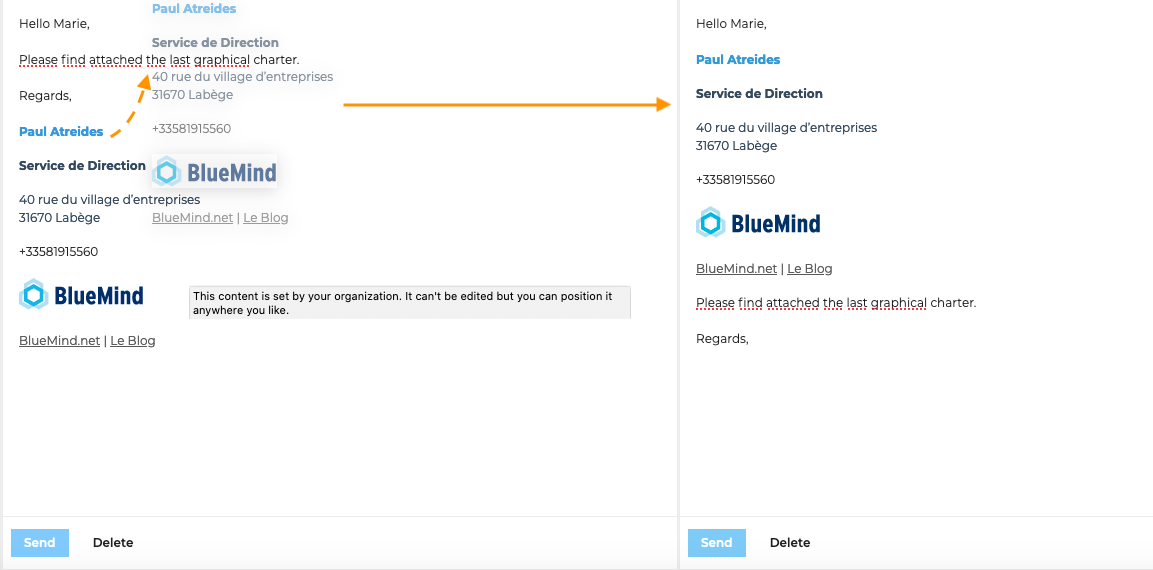Viewport: 1153px width, 570px height.
Task: Click the dragged ghost Le Blog link
Action: (265, 218)
